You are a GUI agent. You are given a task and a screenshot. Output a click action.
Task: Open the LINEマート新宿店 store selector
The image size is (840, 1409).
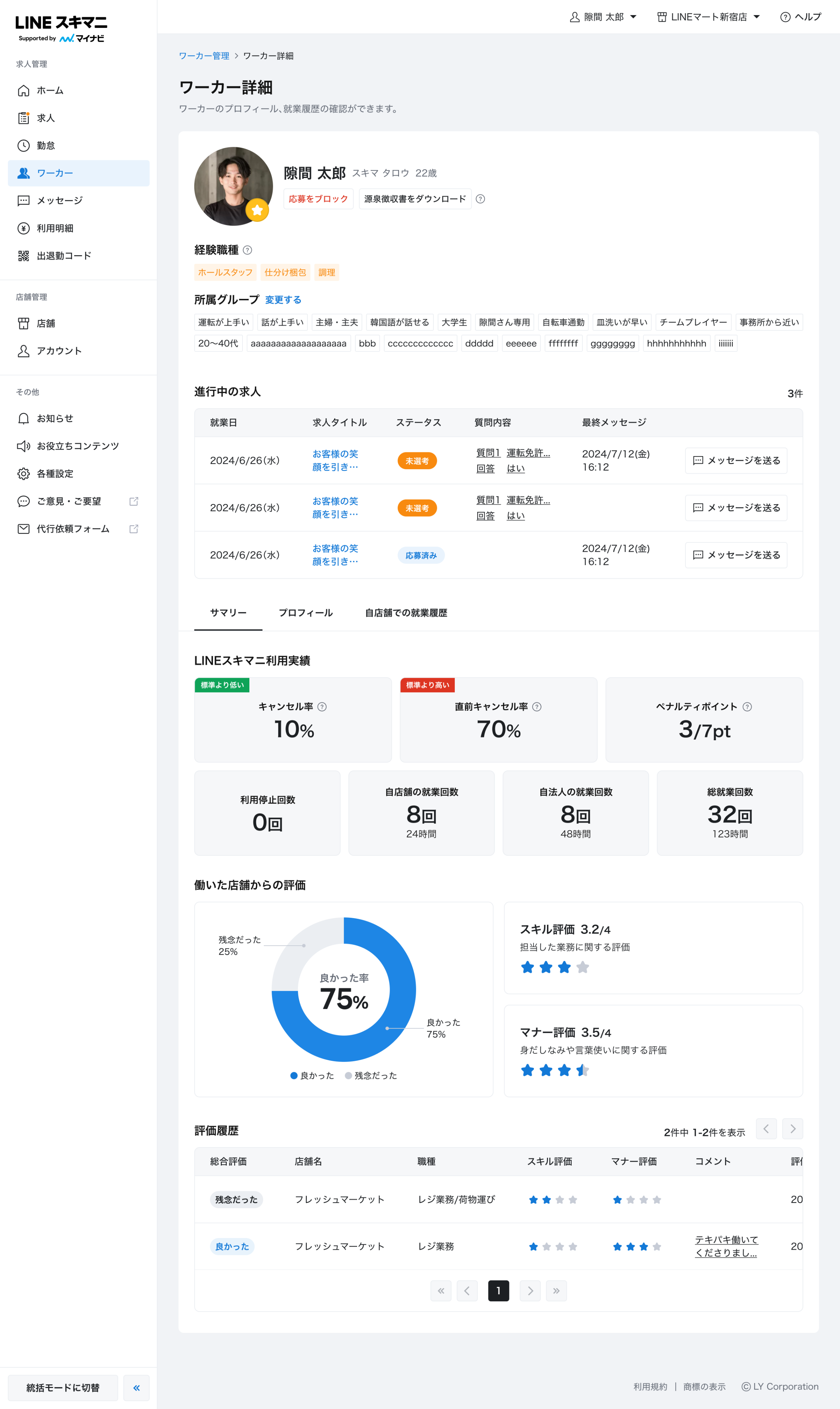click(x=708, y=17)
